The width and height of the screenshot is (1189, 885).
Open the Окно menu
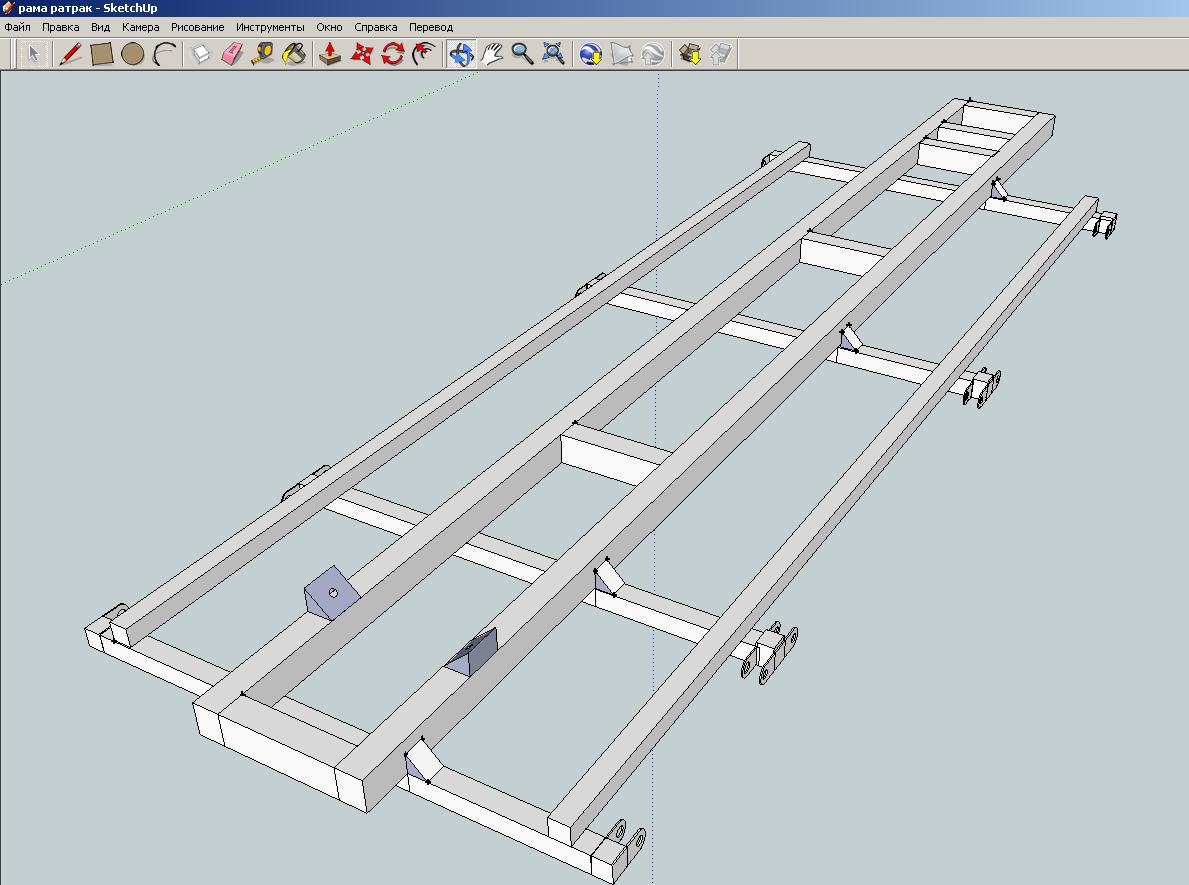[x=329, y=27]
